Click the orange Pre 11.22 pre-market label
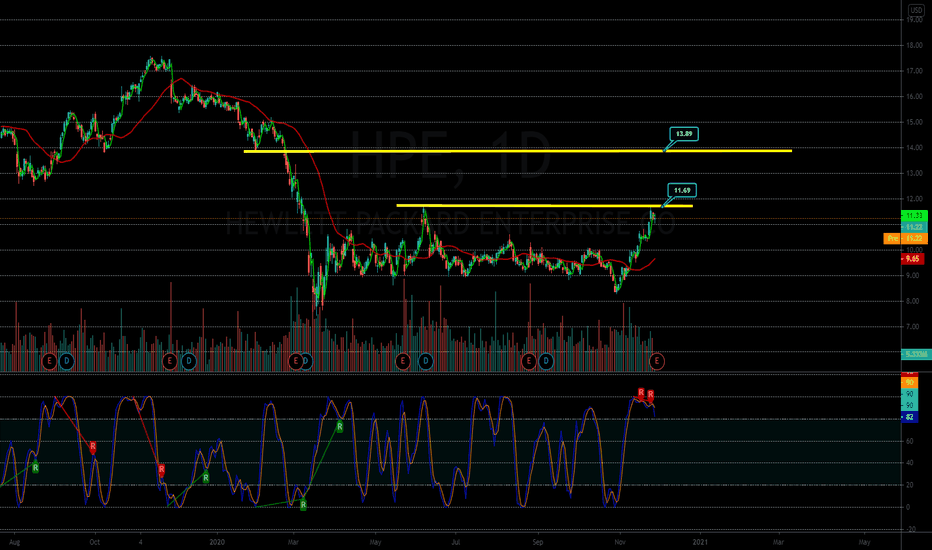Screen dimensions: 932x550 (905, 238)
